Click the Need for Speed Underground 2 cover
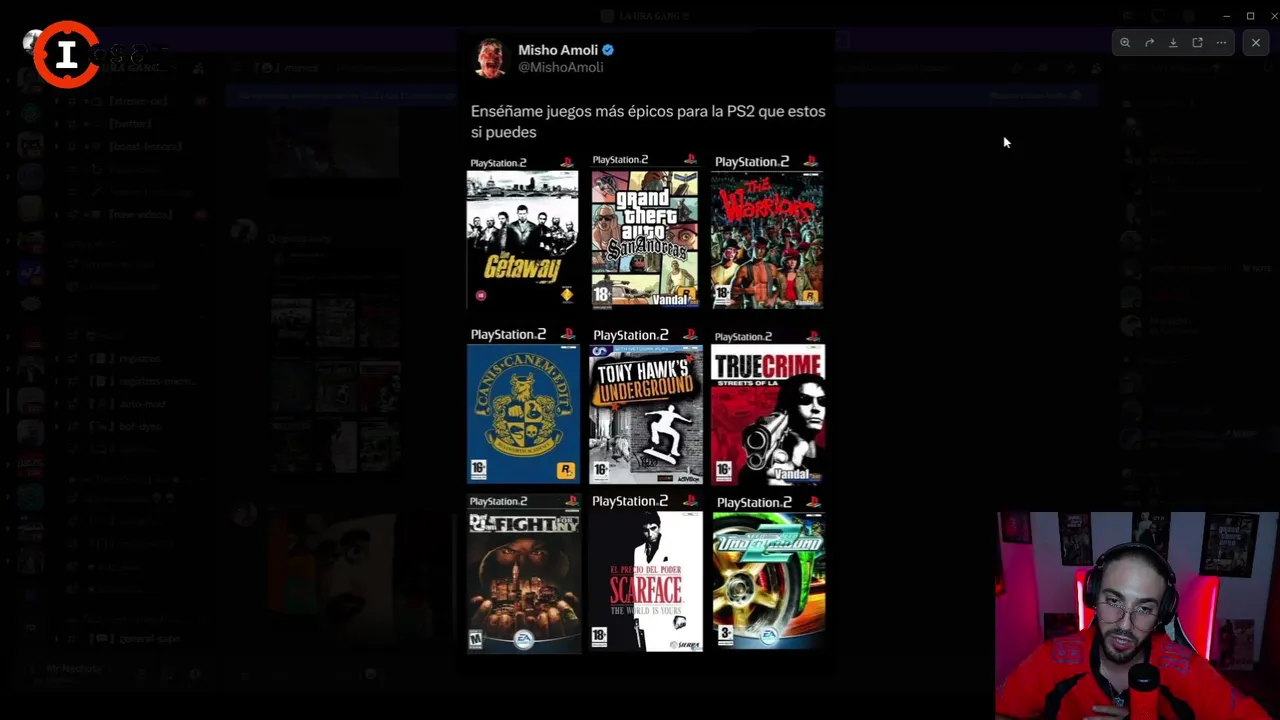Viewport: 1280px width, 720px height. [x=769, y=573]
